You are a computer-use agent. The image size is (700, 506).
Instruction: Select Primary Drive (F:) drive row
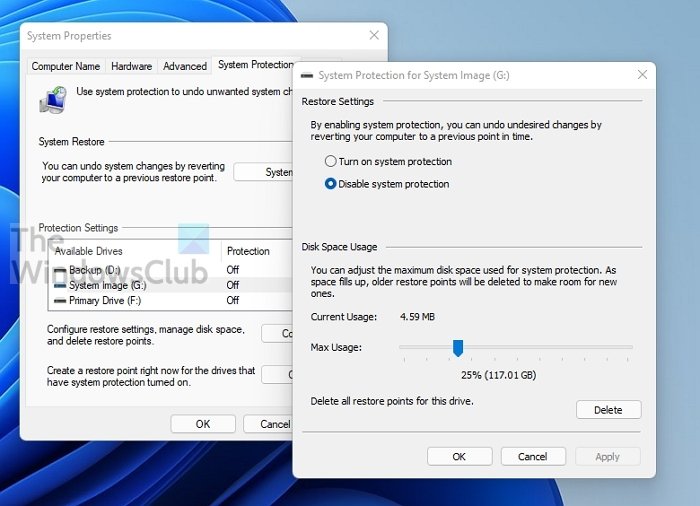(171, 300)
